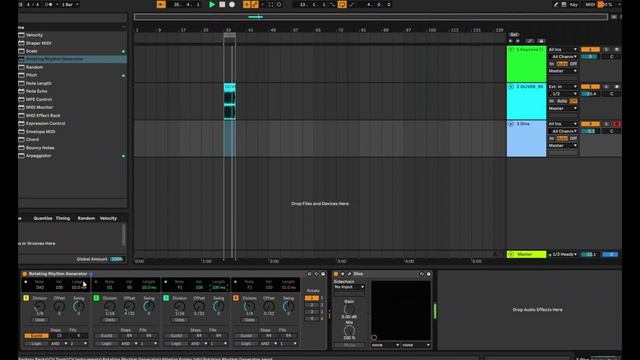The width and height of the screenshot is (640, 360).
Task: Enable MIDI map mode button
Action: point(590,4)
